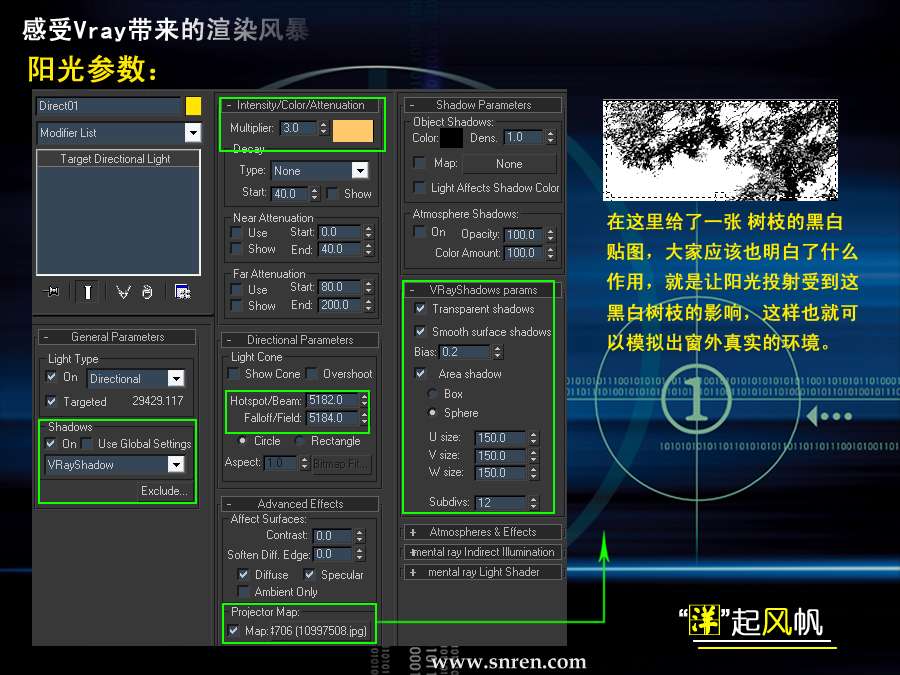Image resolution: width=900 pixels, height=675 pixels.
Task: Enable Near Attenuation Show checkbox
Action: [x=235, y=249]
